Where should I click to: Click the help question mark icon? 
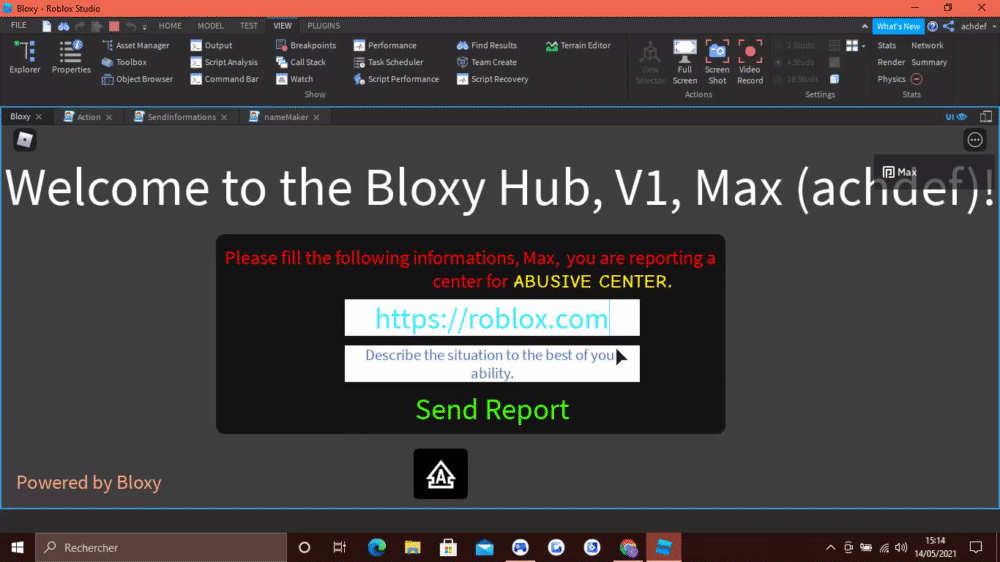933,26
